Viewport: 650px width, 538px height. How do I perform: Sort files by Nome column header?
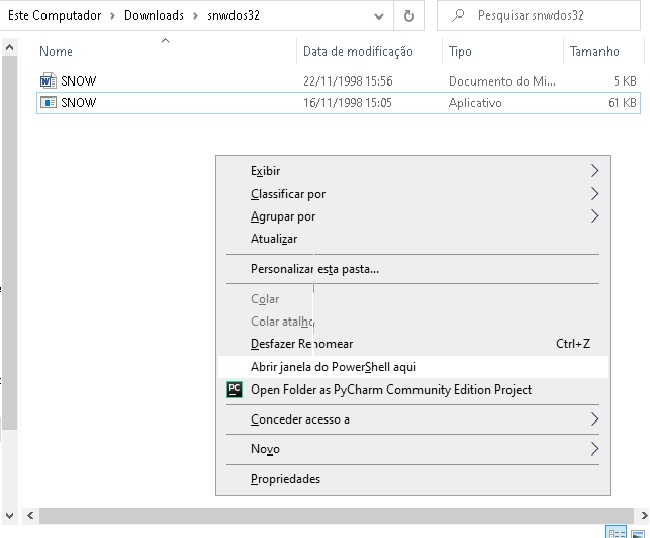pos(56,51)
